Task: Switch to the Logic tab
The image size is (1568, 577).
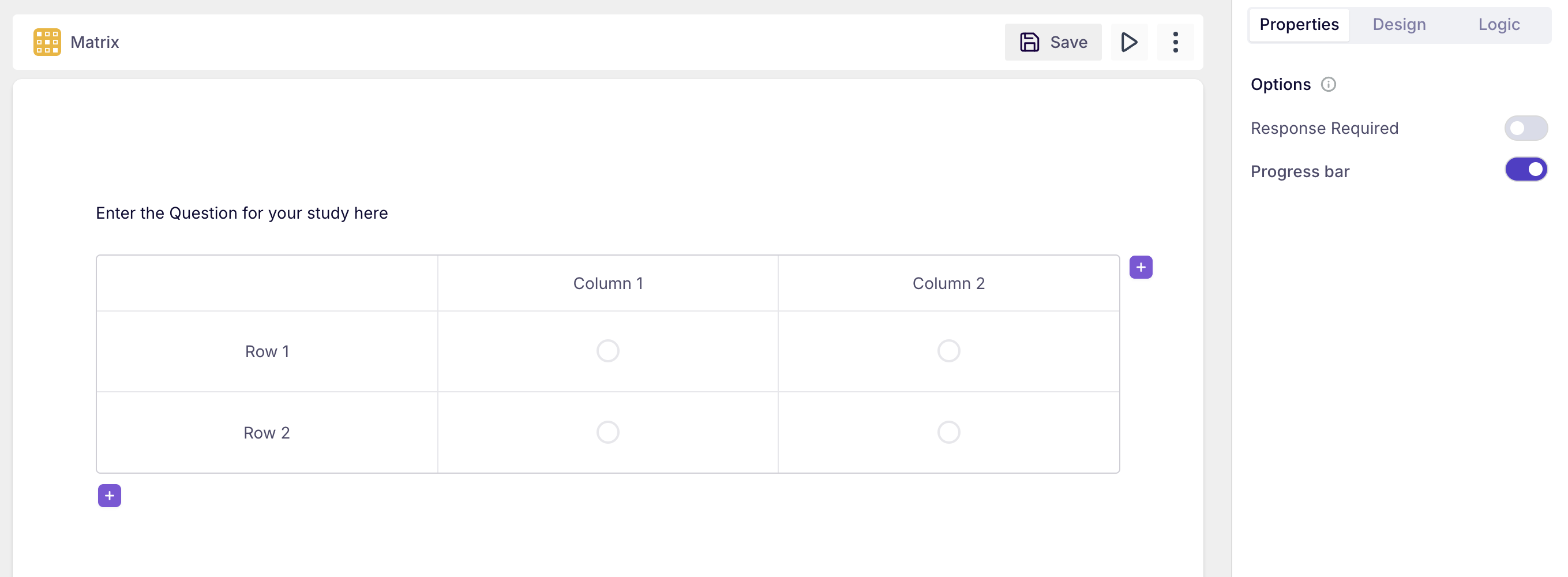Action: 1499,25
